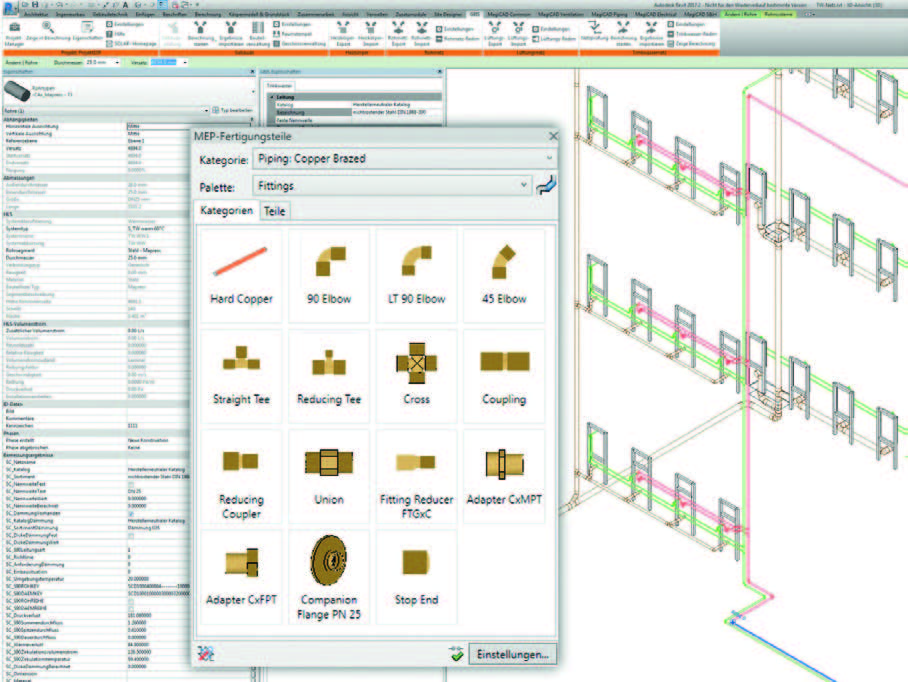Select the Adapter CxFPT fitting

click(241, 577)
